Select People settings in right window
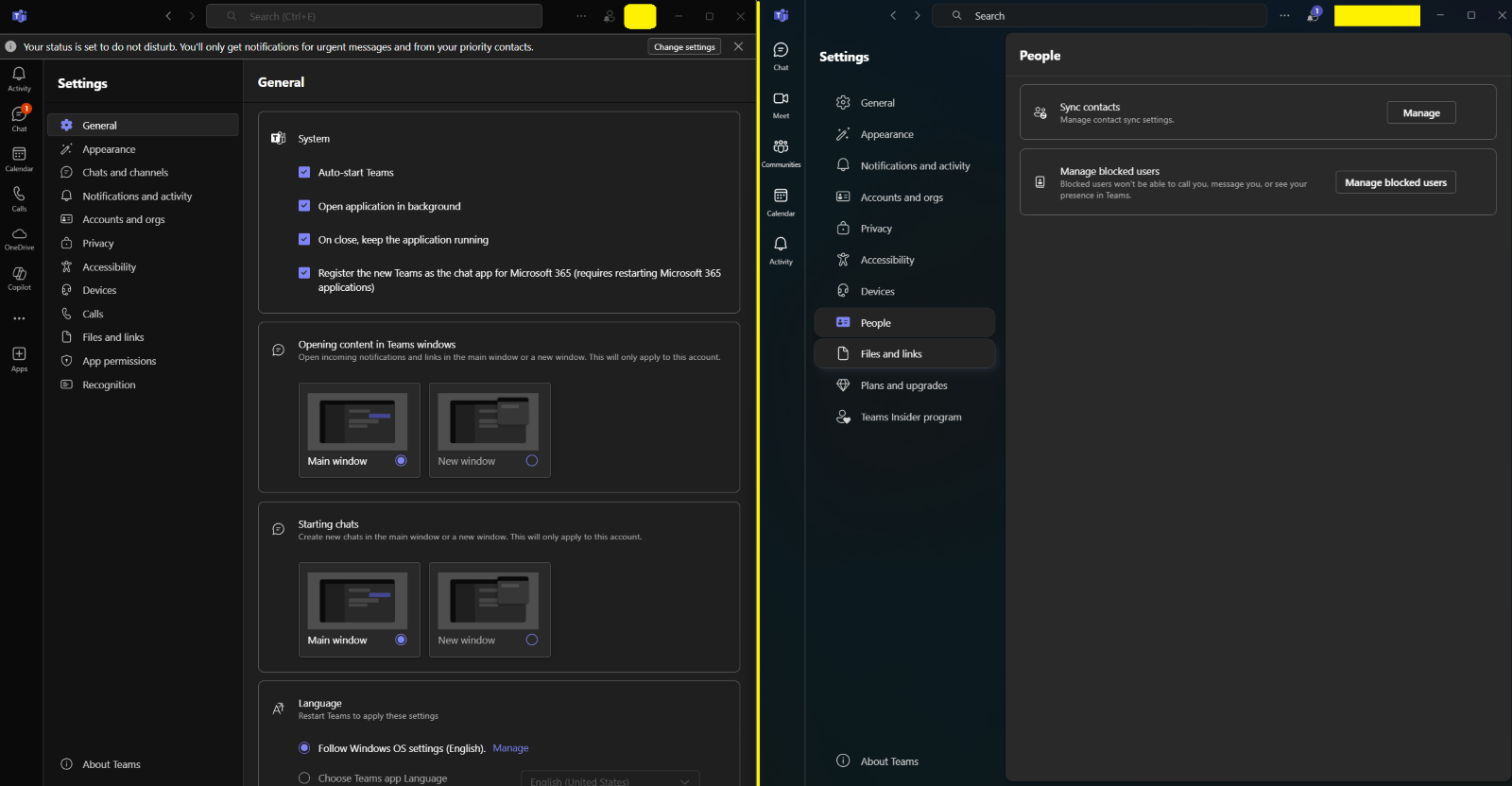Viewport: 1512px width, 786px height. click(x=904, y=323)
